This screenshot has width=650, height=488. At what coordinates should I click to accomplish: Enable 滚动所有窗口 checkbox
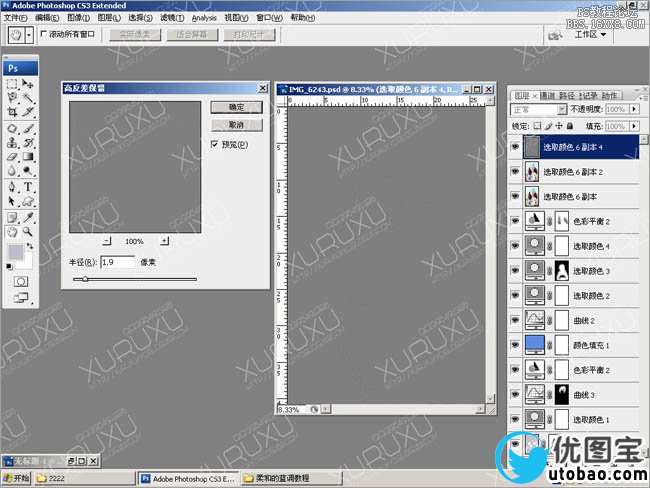tap(44, 33)
